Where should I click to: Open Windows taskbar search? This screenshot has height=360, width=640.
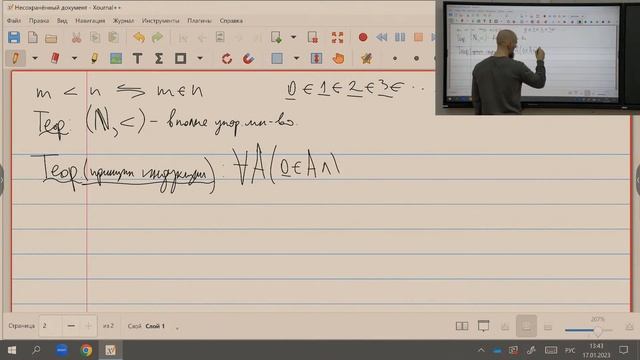point(36,350)
